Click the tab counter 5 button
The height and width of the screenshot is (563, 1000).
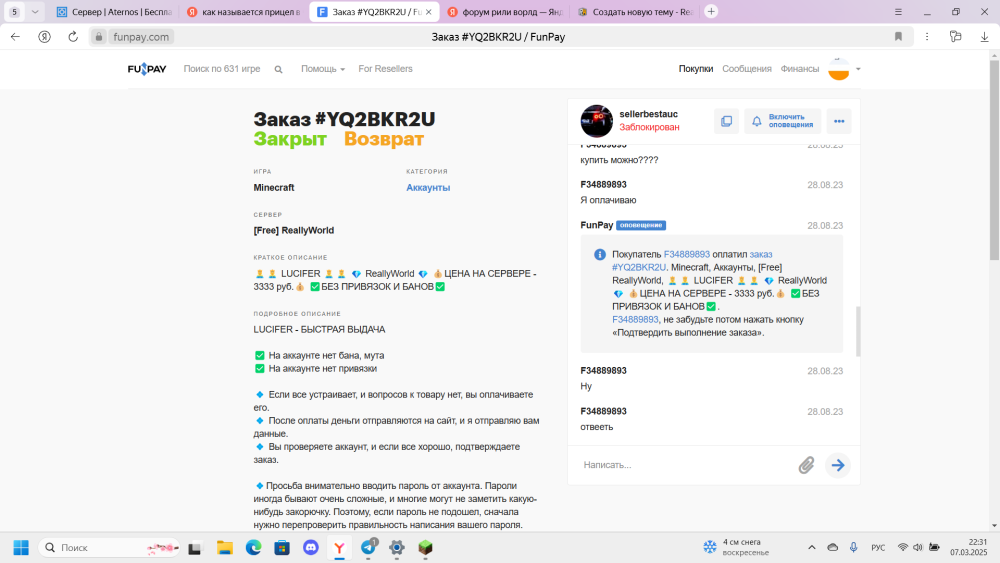pyautogui.click(x=14, y=11)
